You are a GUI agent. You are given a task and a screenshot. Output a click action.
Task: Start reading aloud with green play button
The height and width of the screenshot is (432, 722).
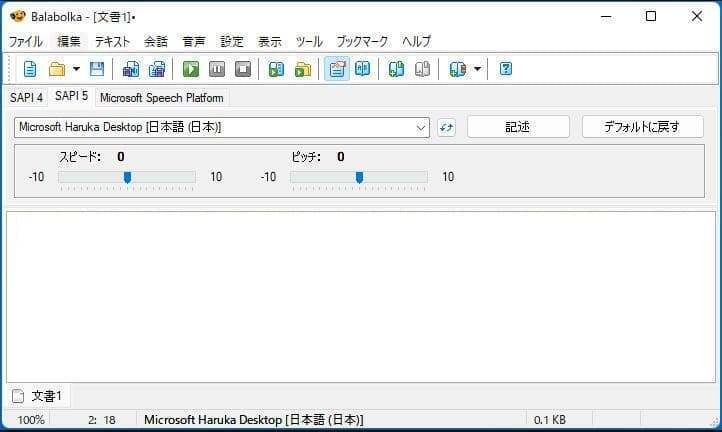coord(191,69)
